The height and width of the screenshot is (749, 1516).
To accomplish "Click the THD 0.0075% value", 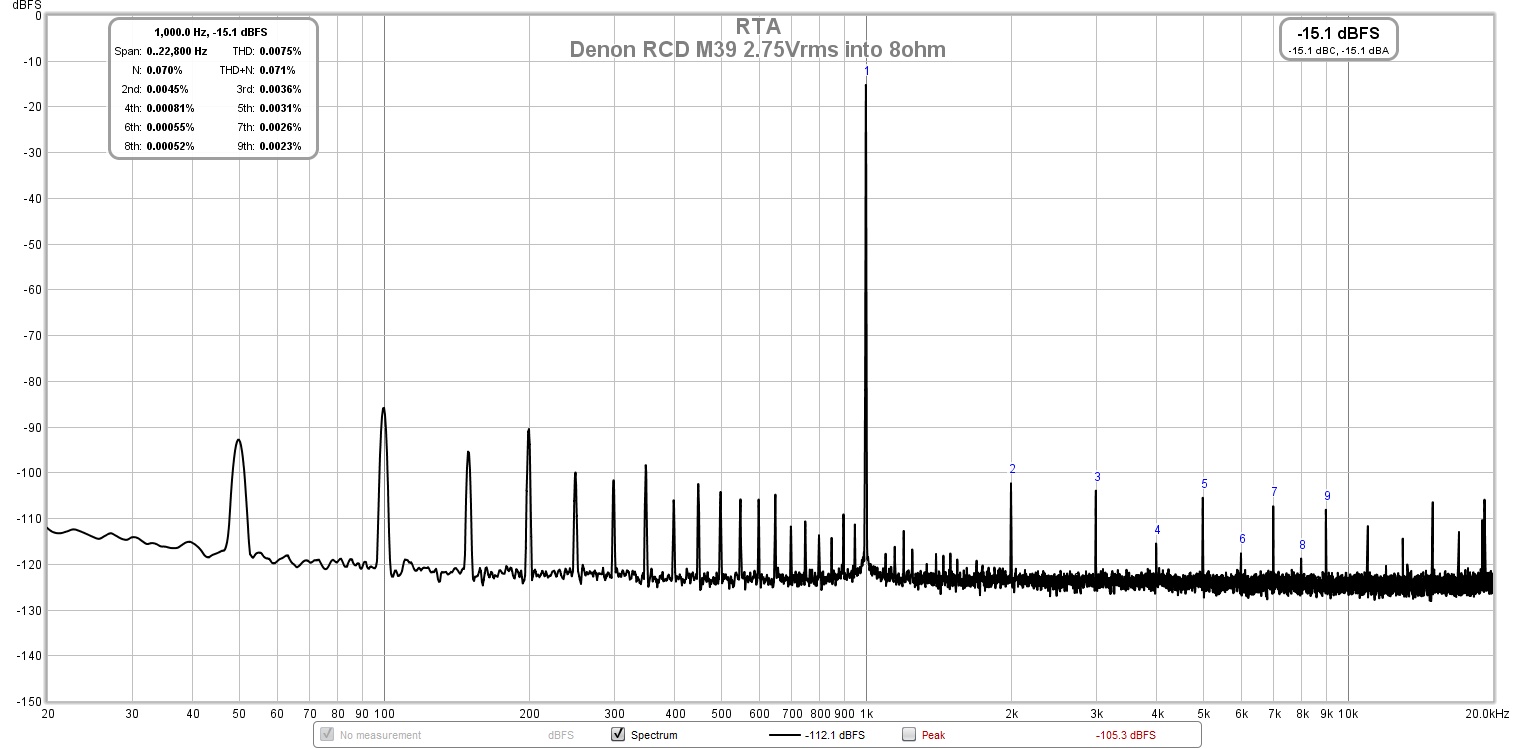I will pyautogui.click(x=280, y=51).
